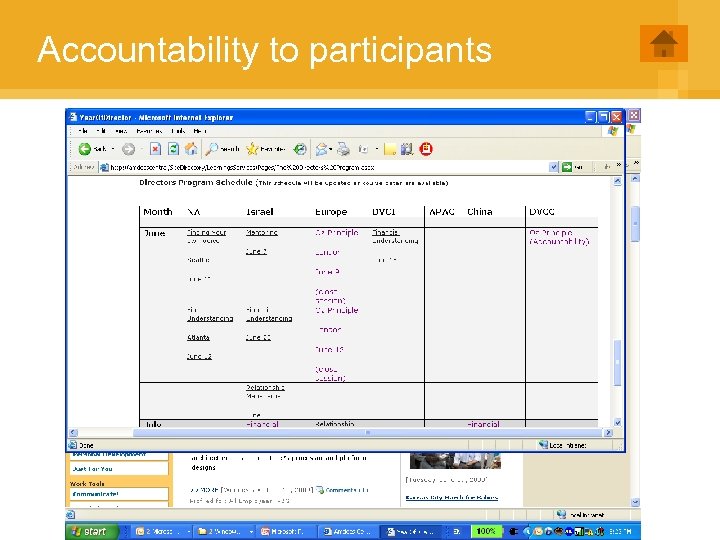Click the Local intranet zone icon
The width and height of the screenshot is (720, 540).
543,444
